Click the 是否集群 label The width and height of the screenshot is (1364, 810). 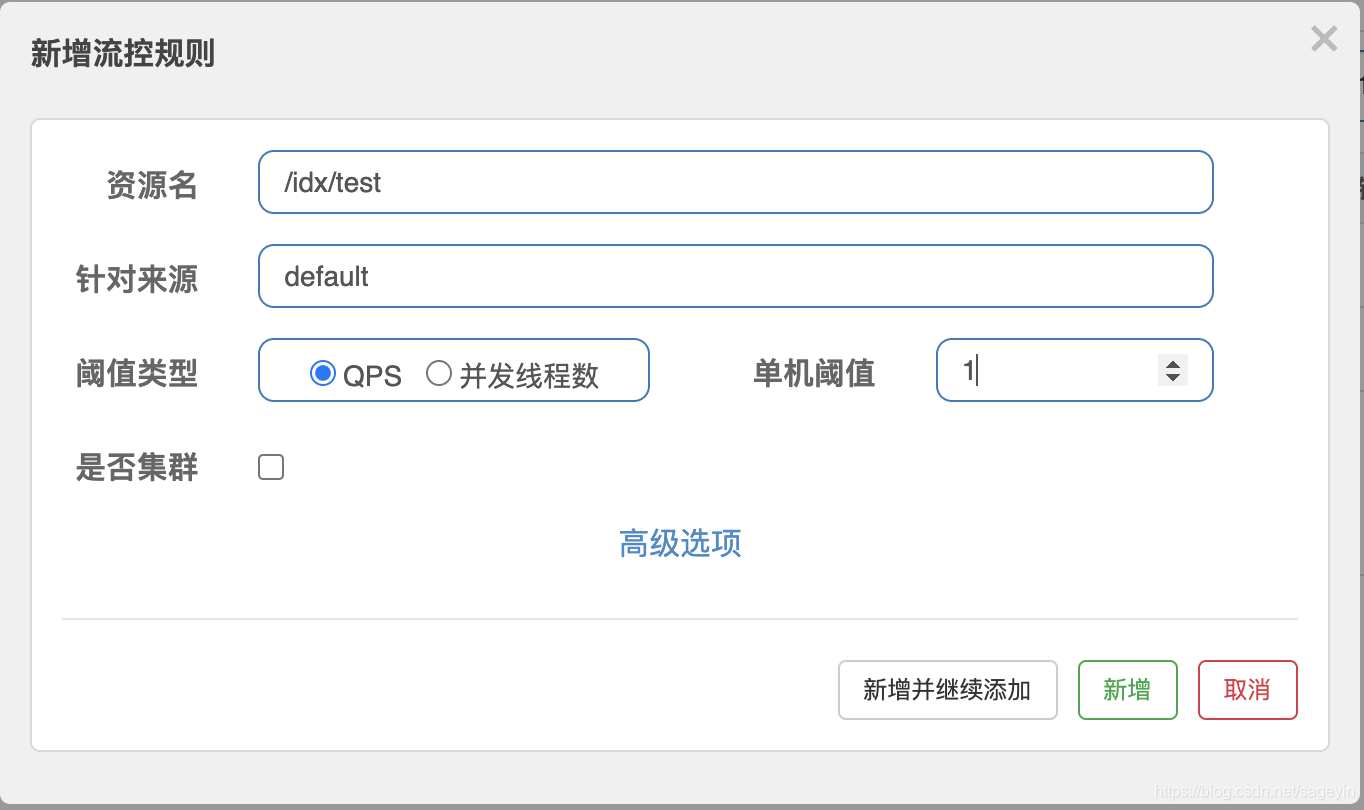(137, 467)
